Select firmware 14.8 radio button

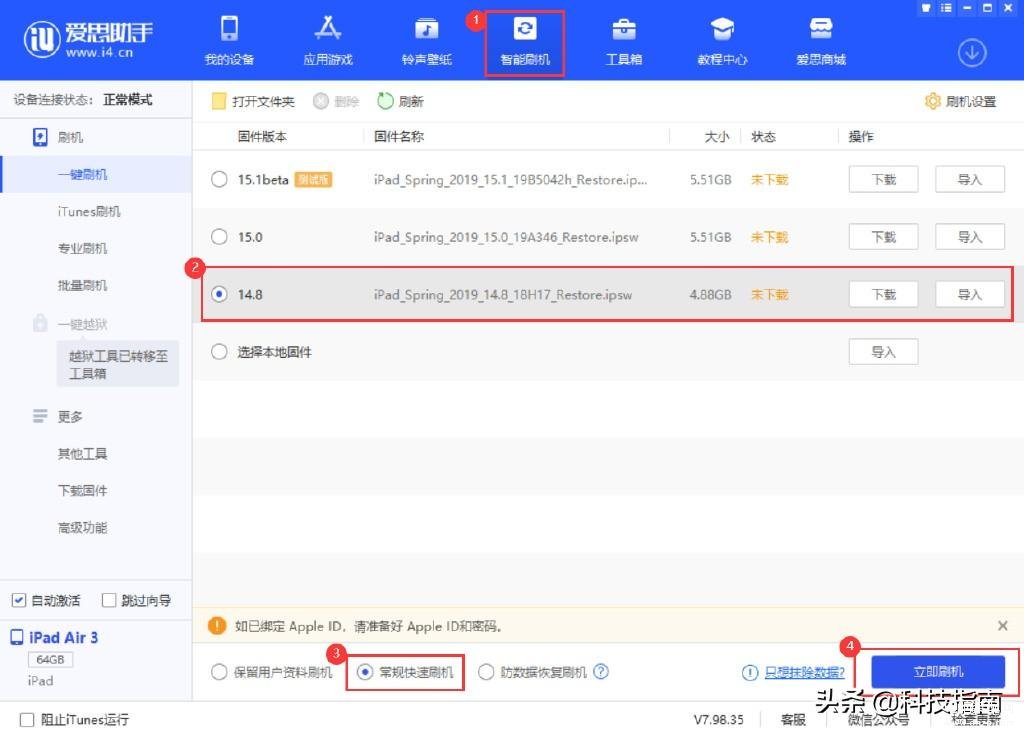coord(219,294)
